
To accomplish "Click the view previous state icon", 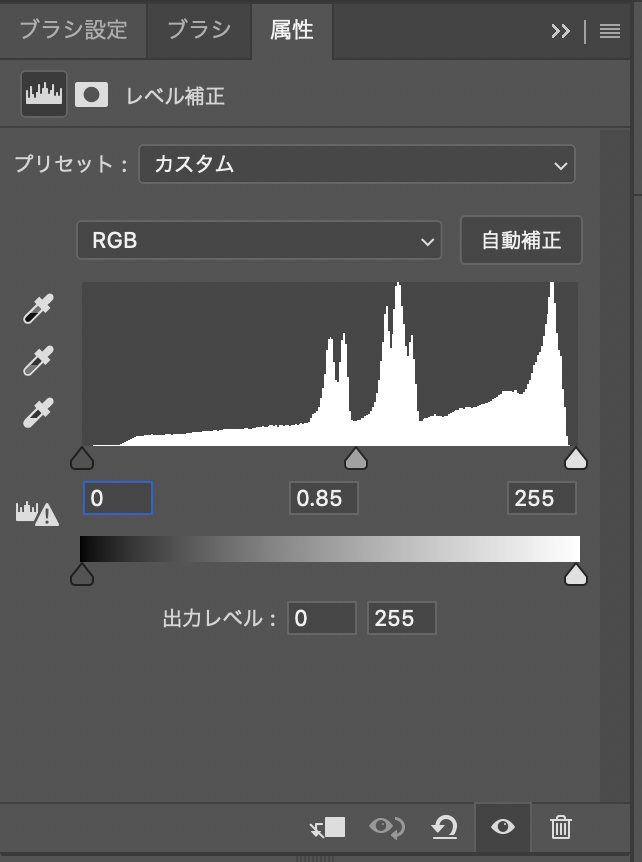I will coord(386,827).
